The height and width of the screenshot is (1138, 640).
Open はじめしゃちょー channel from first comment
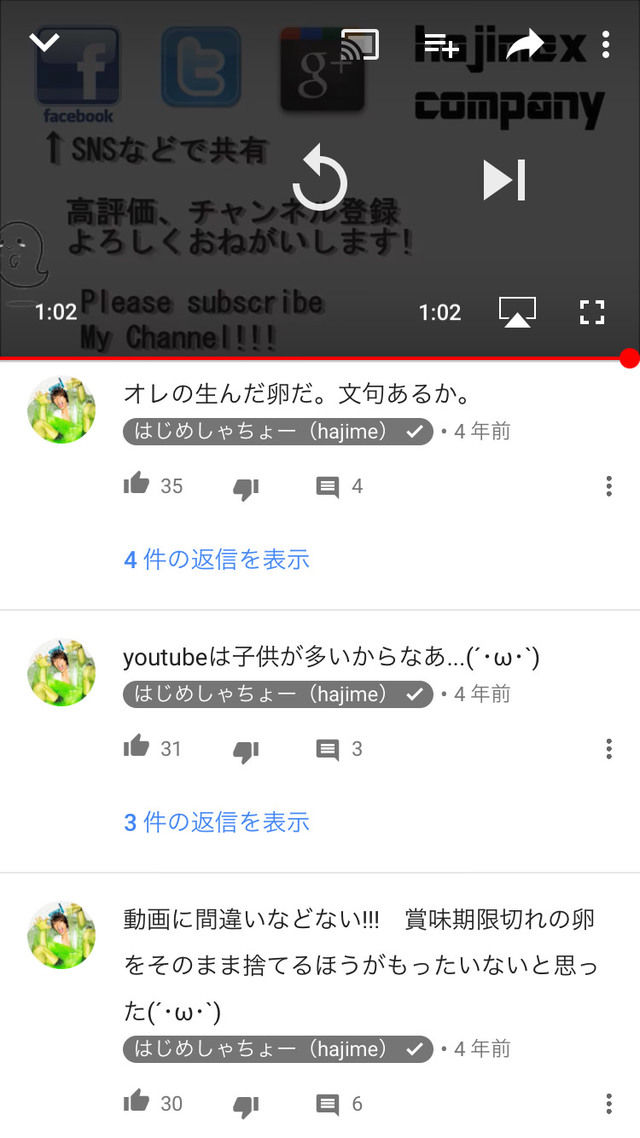pyautogui.click(x=278, y=432)
